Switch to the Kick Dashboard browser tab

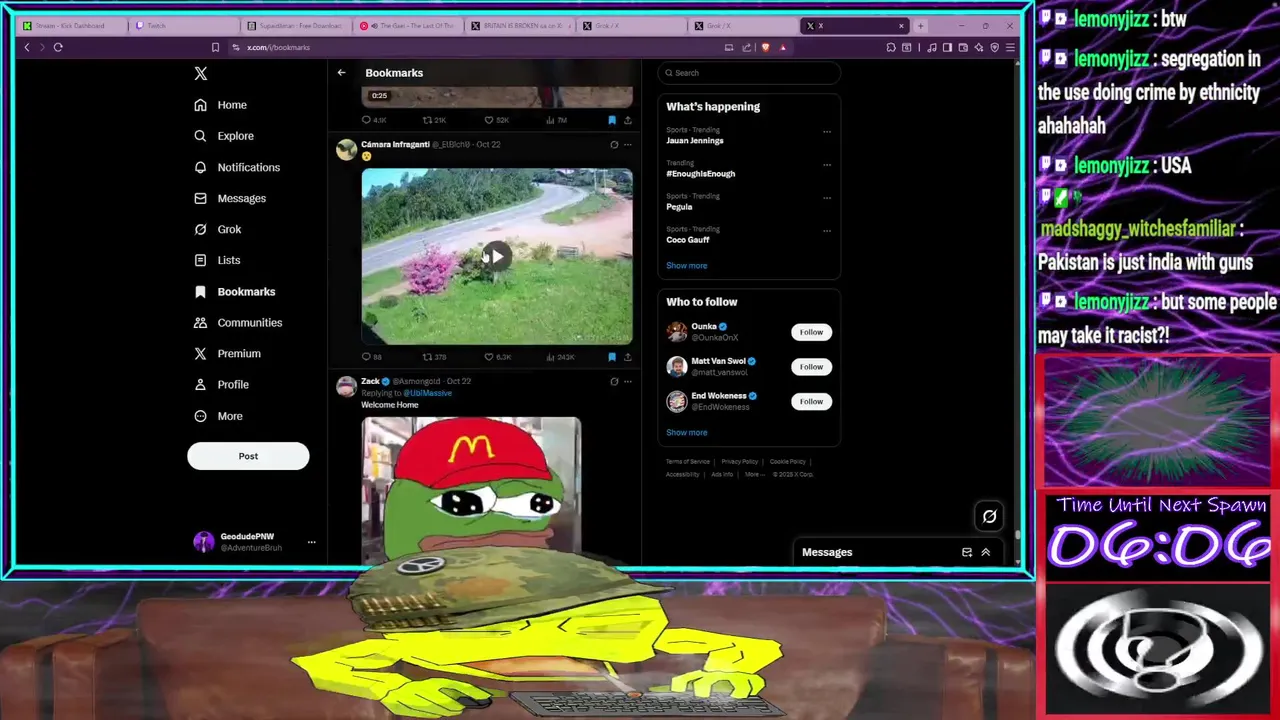[70, 25]
